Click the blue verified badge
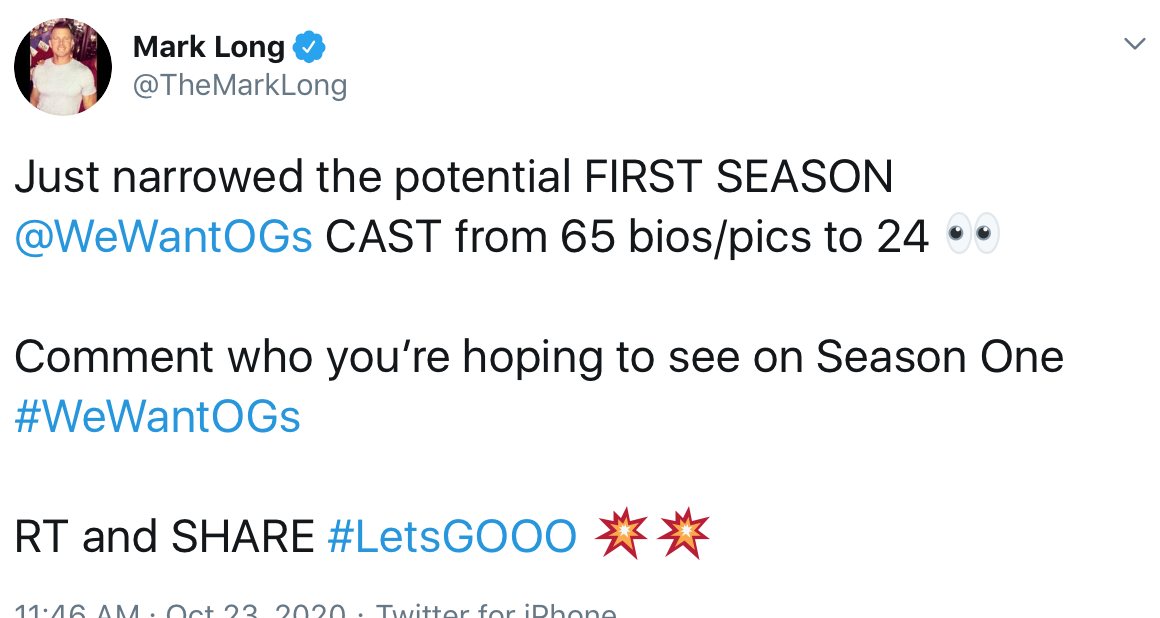The height and width of the screenshot is (618, 1160). click(309, 47)
